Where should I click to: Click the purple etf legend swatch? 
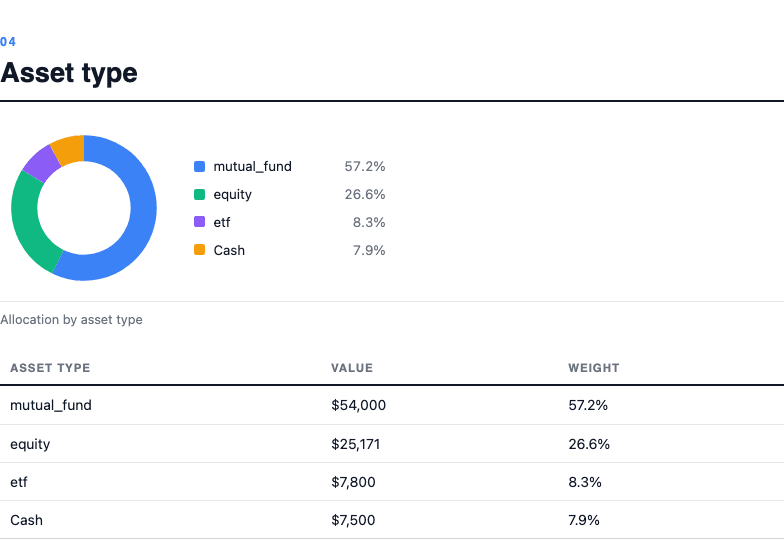[x=200, y=222]
